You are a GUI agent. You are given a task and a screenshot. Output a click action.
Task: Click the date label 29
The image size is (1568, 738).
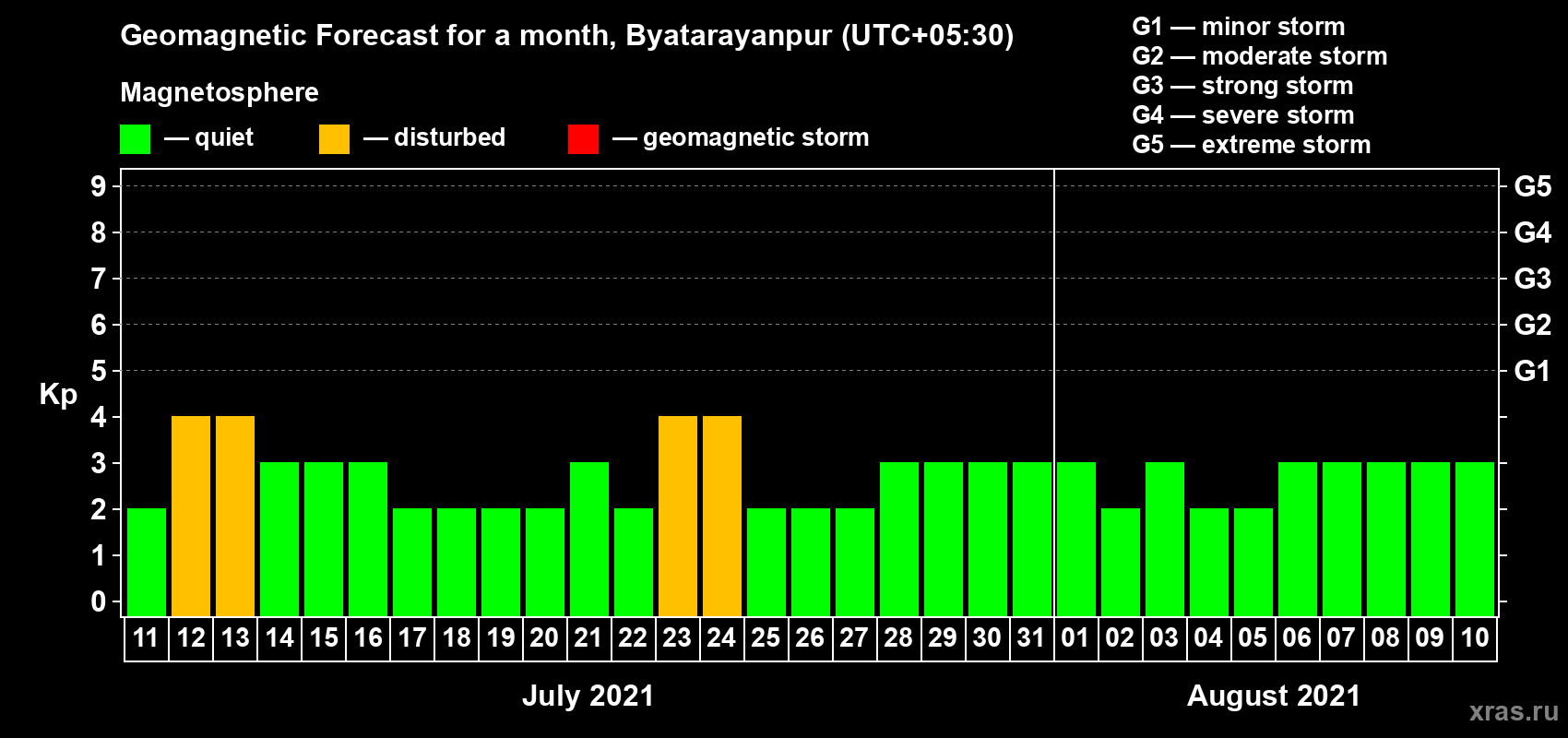[x=943, y=637]
